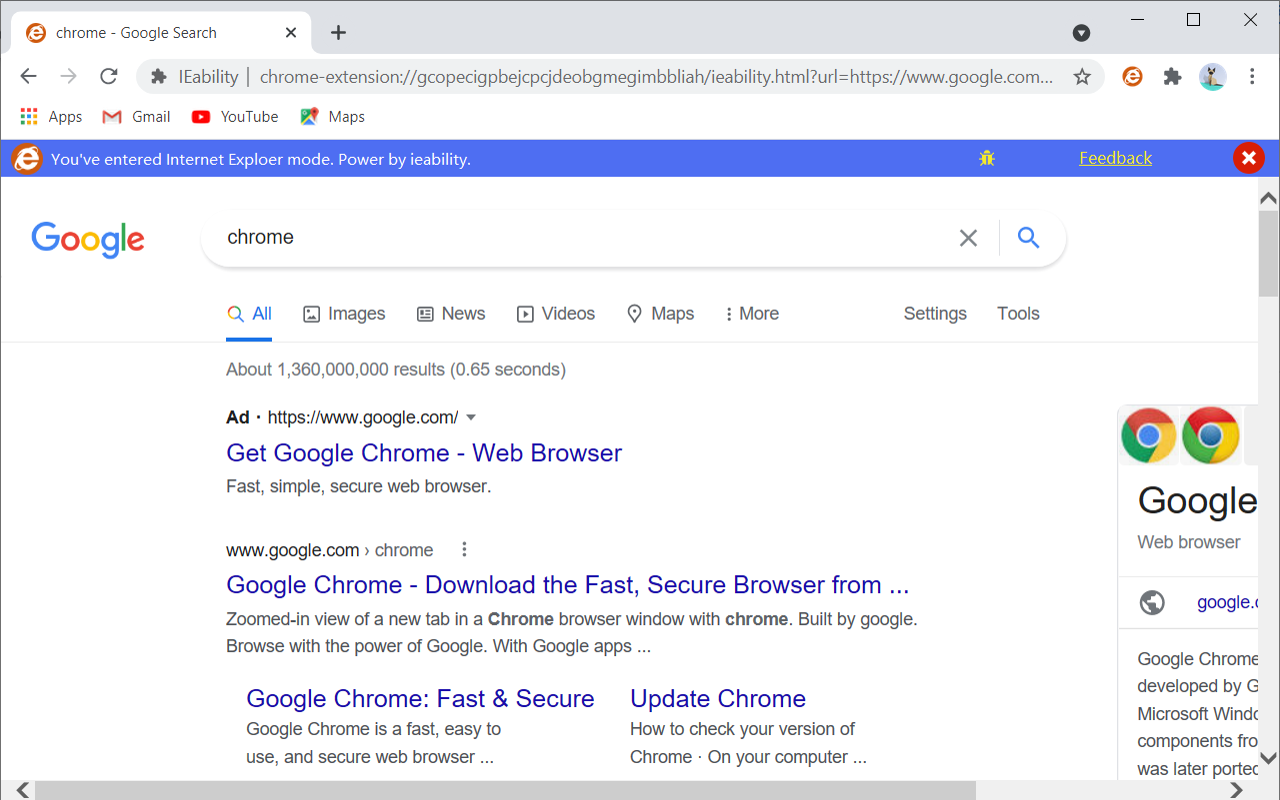
Task: Click the blue search magnifier button
Action: click(x=1028, y=237)
